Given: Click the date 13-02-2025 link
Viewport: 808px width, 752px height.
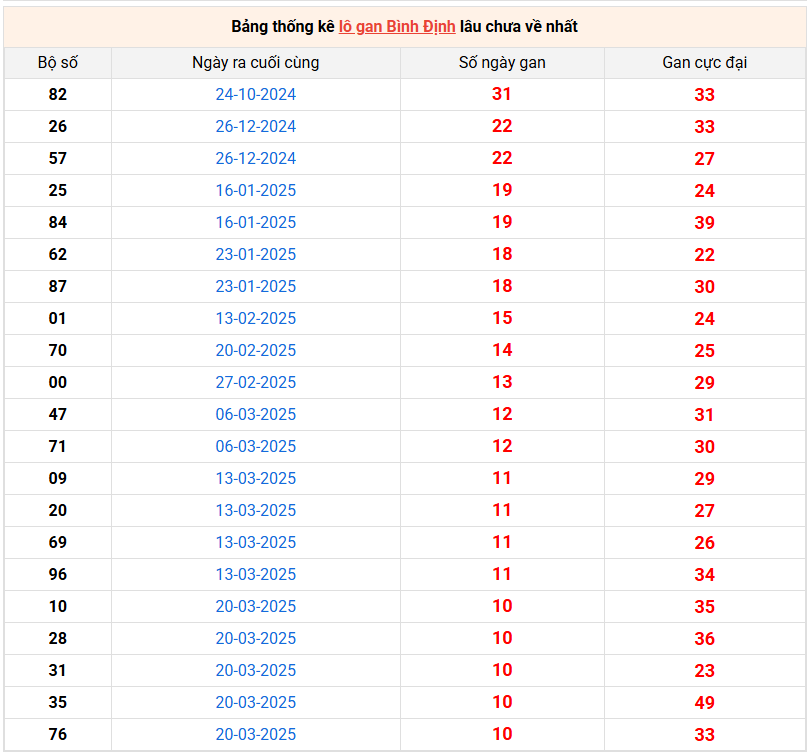Looking at the screenshot, I should pos(256,318).
